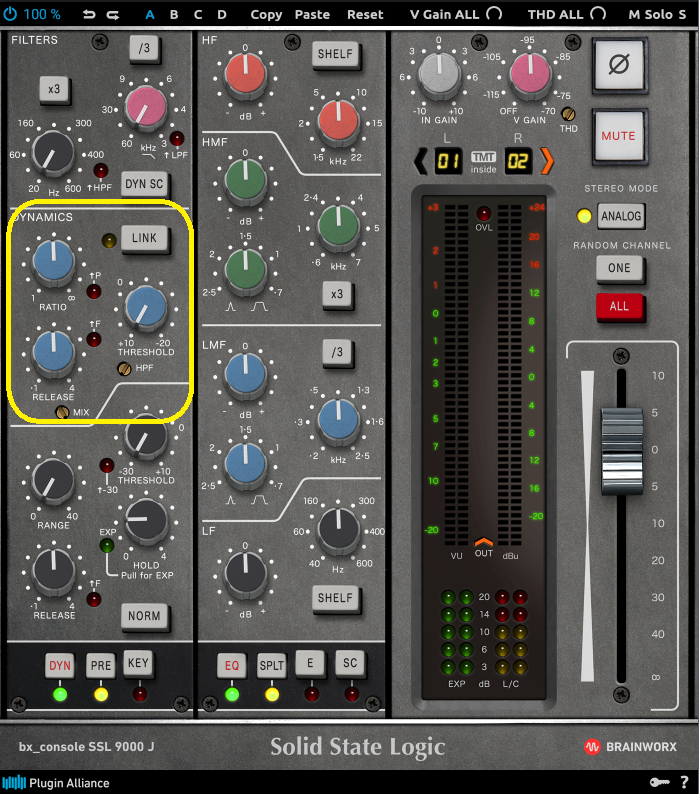The image size is (699, 794).
Task: Go to the next channel with orange chevron
Action: tap(547, 161)
